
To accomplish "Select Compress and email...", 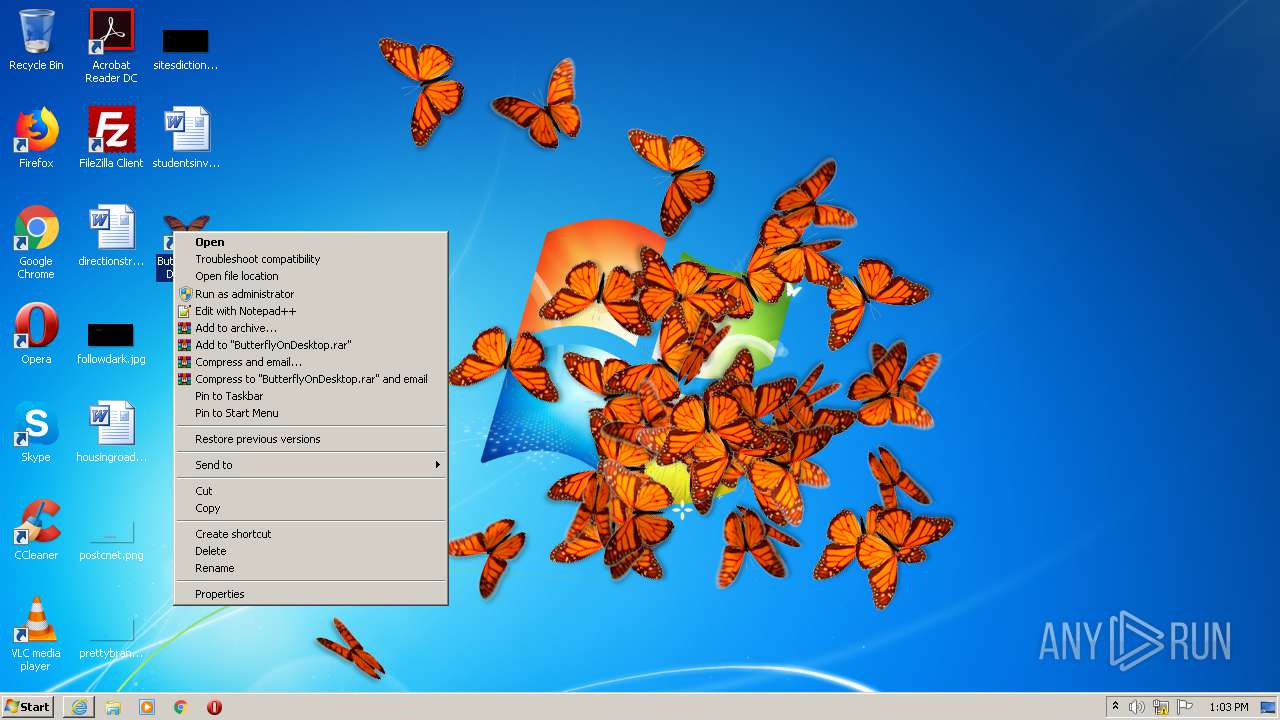I will coord(311,362).
